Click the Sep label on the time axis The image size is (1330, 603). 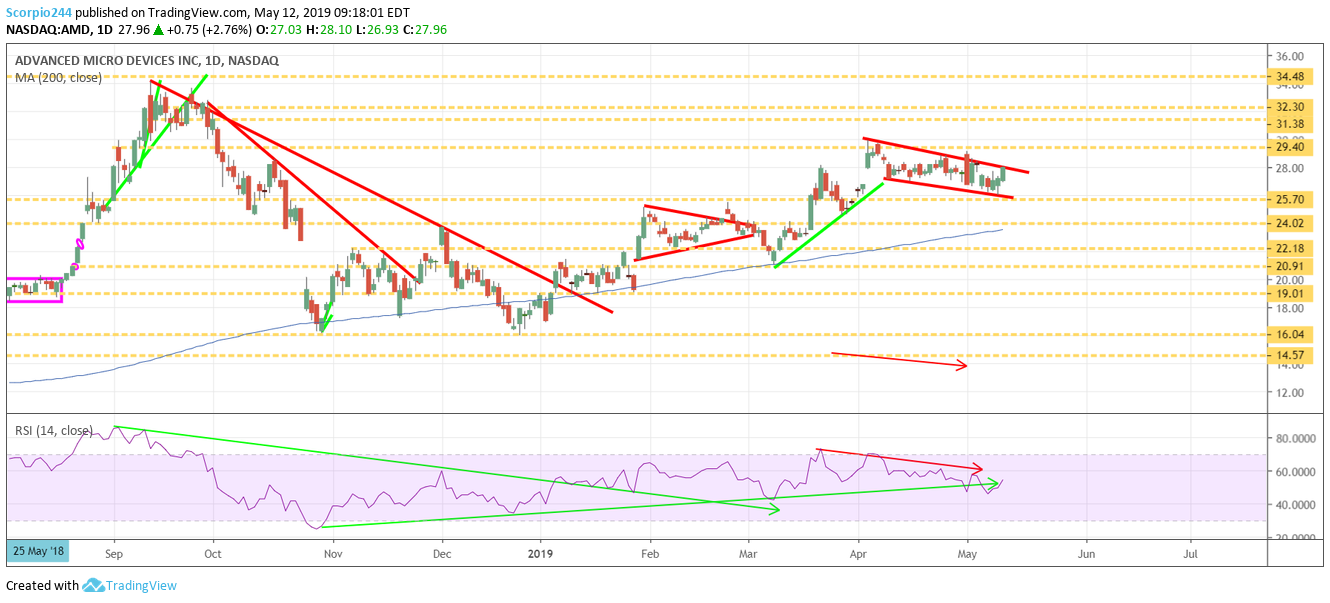[x=113, y=552]
